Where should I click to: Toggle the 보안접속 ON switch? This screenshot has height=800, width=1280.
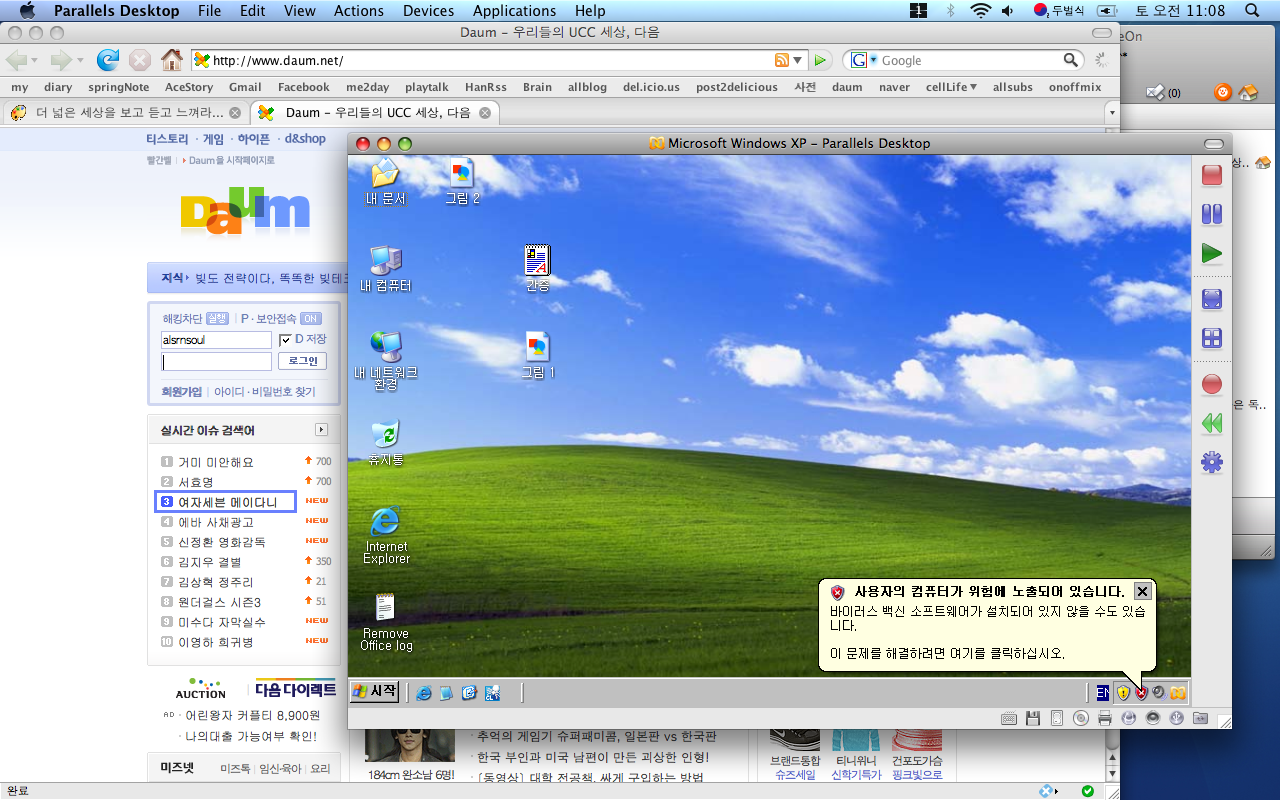310,319
